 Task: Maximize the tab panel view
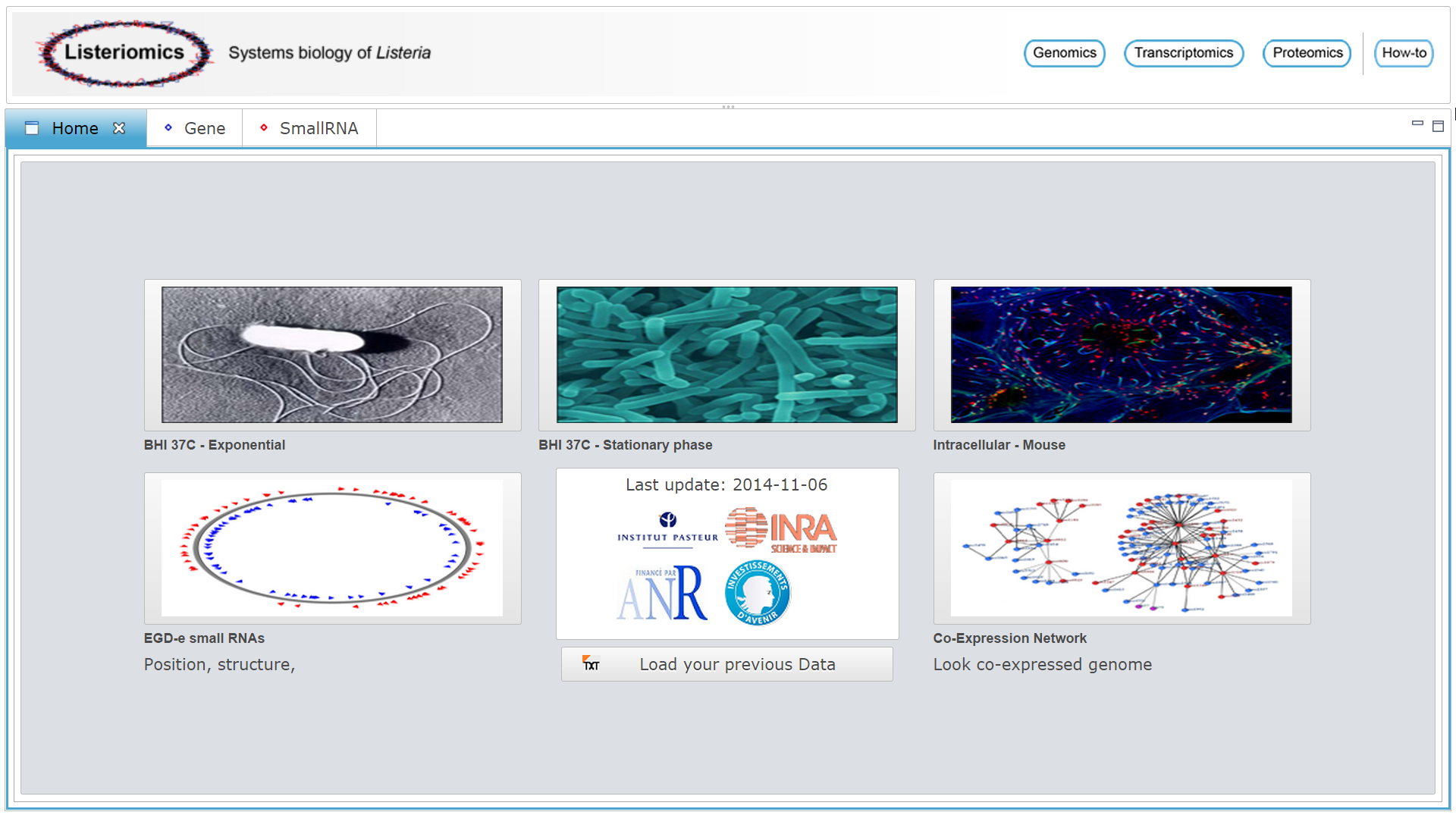(x=1438, y=127)
